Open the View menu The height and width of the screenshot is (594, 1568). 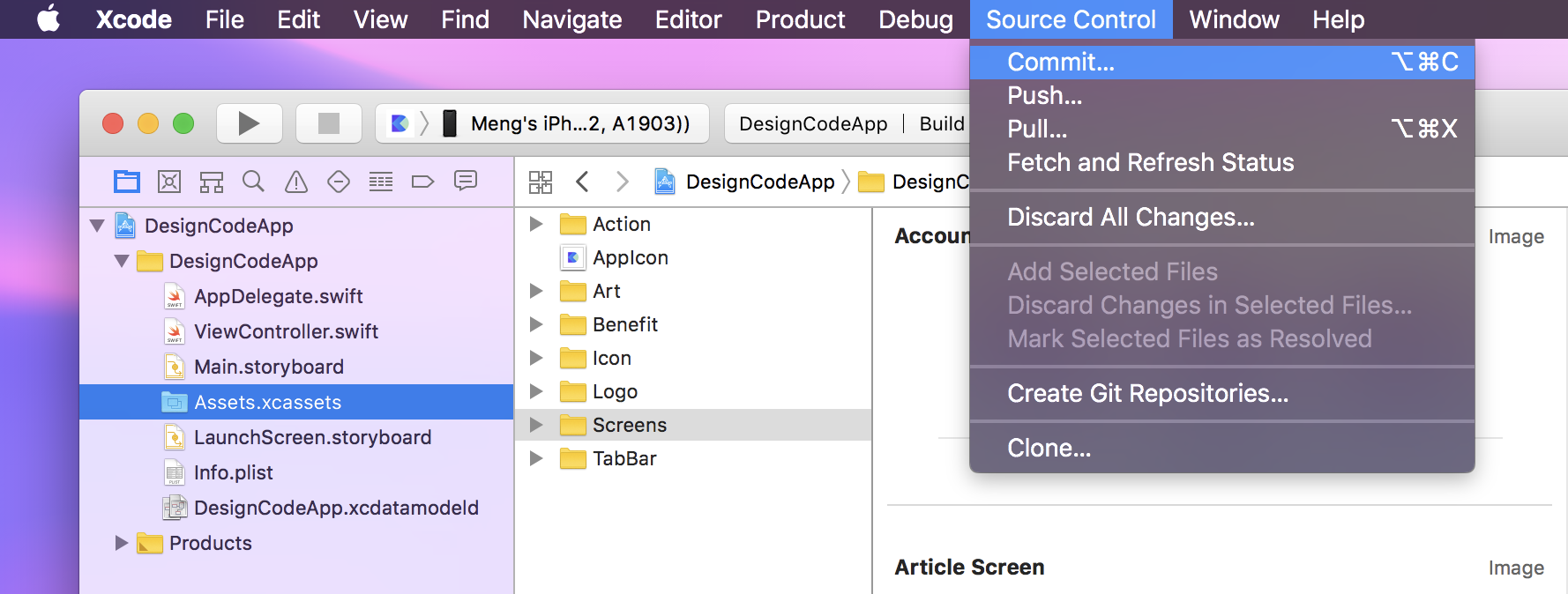[x=380, y=19]
